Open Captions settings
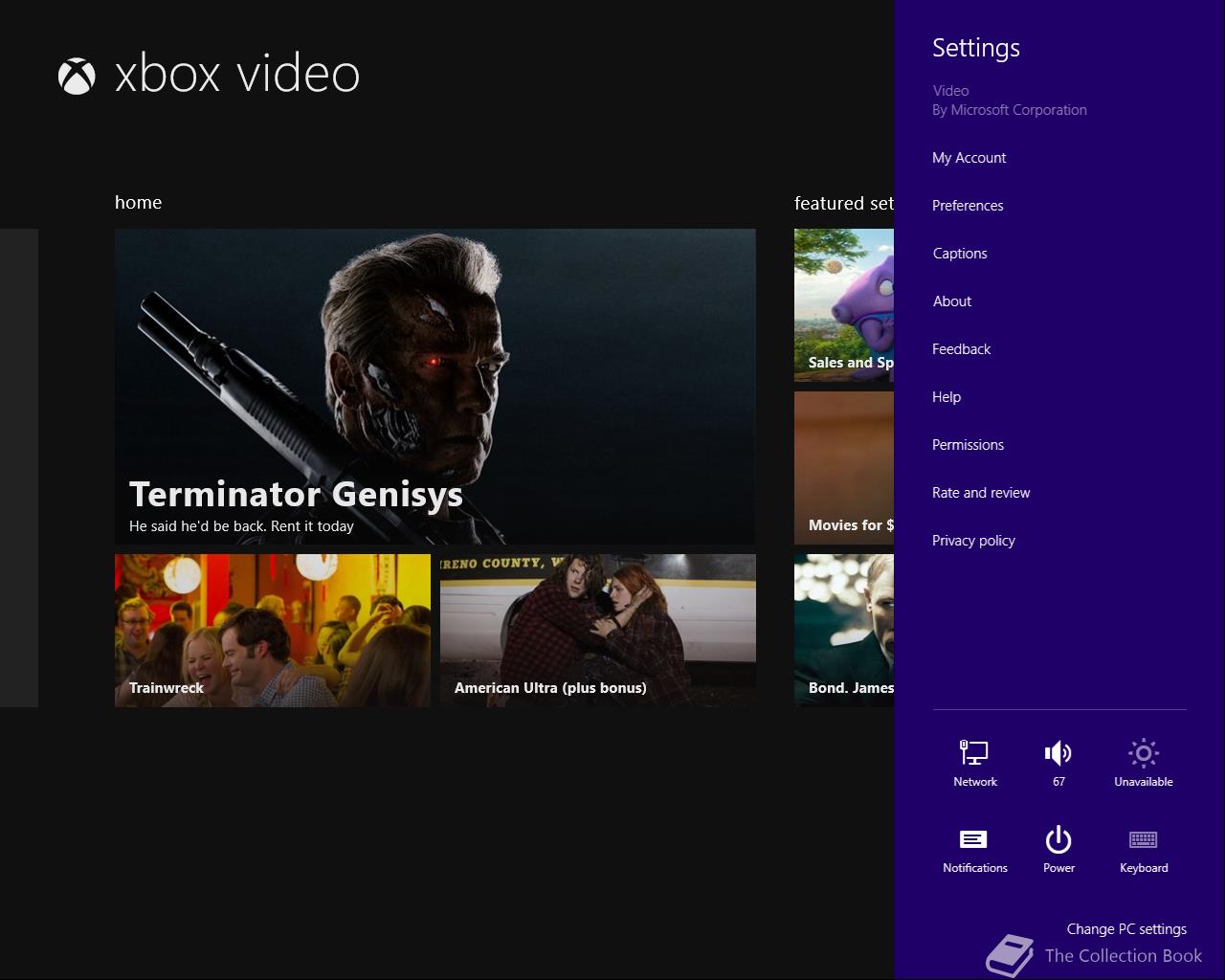The image size is (1225, 980). pos(960,254)
